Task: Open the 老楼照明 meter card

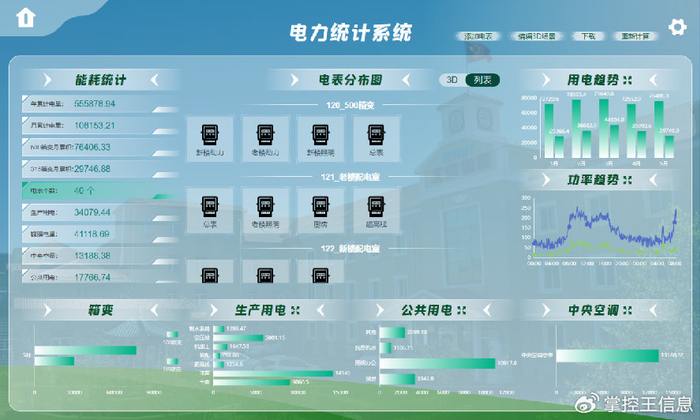Action: tap(265, 211)
